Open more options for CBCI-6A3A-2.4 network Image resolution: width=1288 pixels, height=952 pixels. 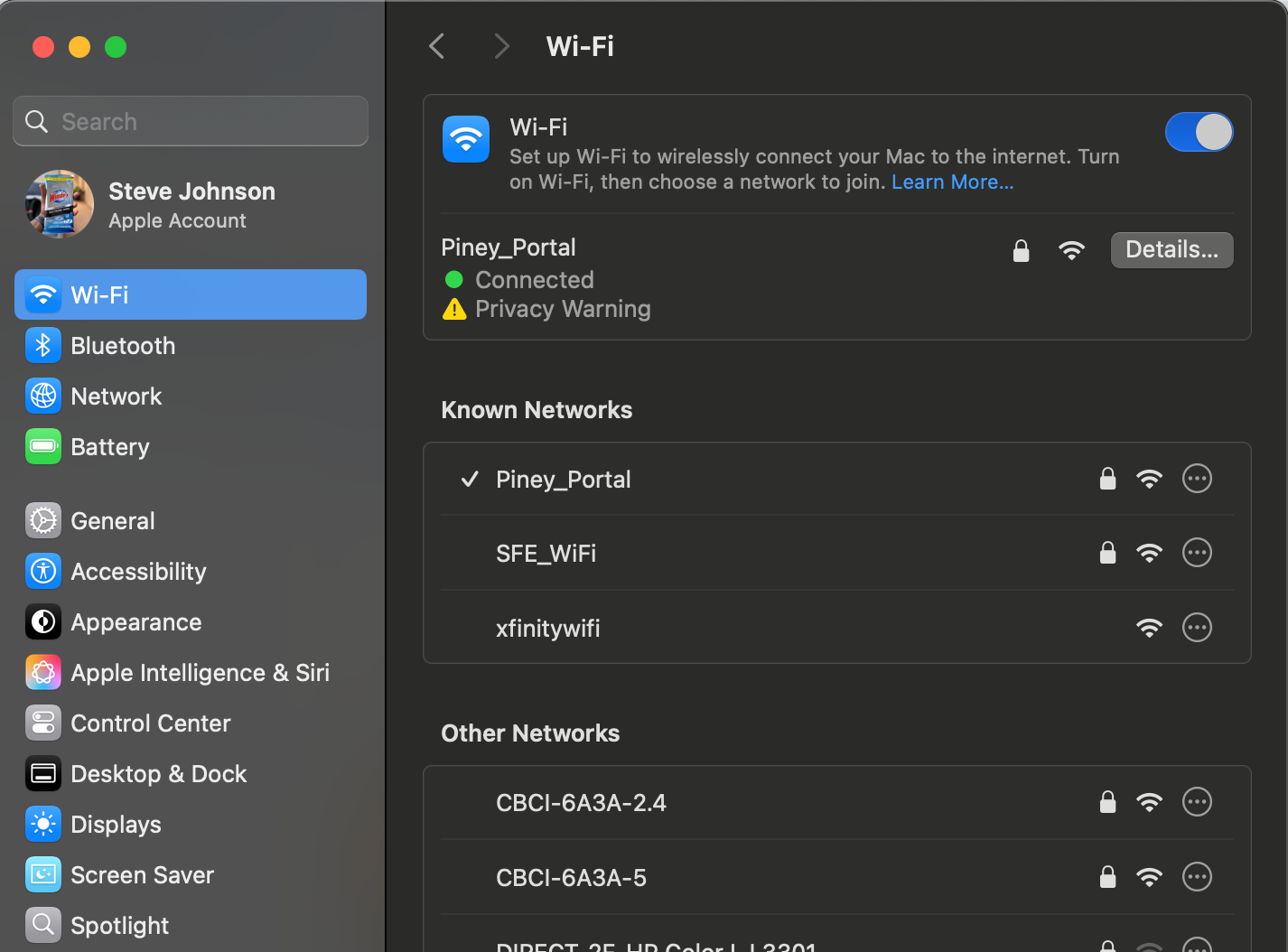tap(1197, 802)
